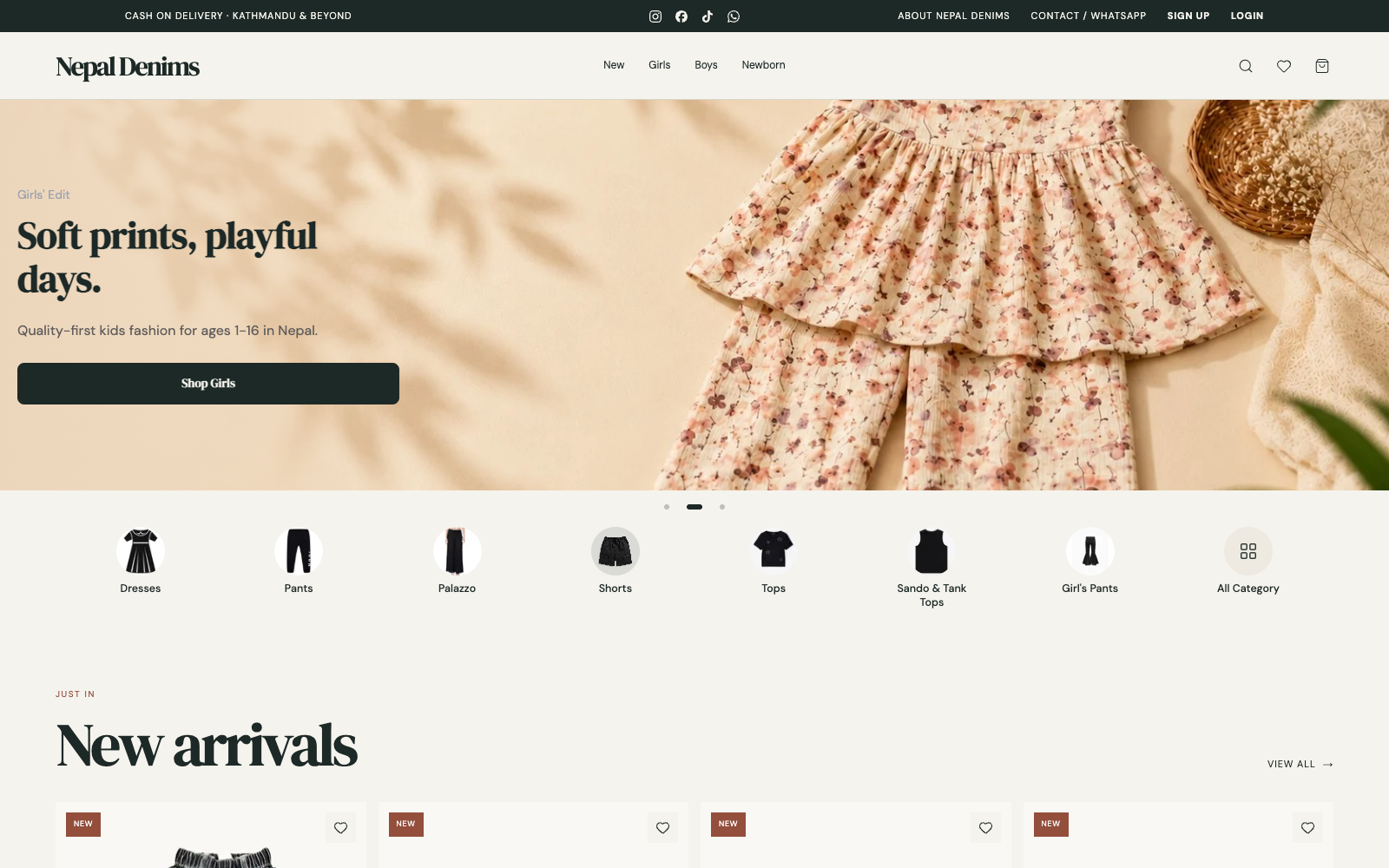The image size is (1389, 868).
Task: Open the search magnifier icon
Action: (x=1246, y=66)
